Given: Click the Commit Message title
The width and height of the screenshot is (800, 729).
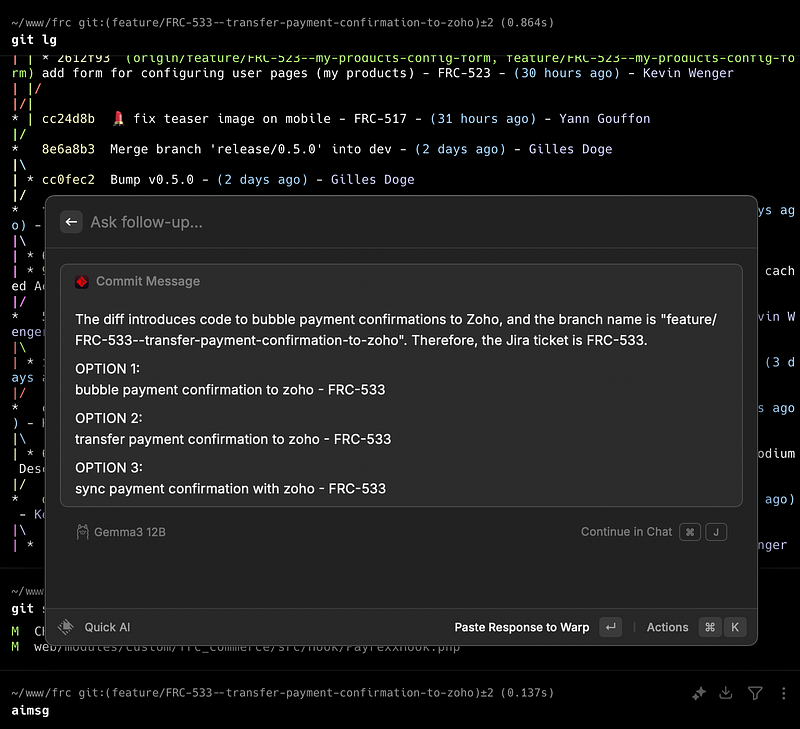Looking at the screenshot, I should coord(148,281).
